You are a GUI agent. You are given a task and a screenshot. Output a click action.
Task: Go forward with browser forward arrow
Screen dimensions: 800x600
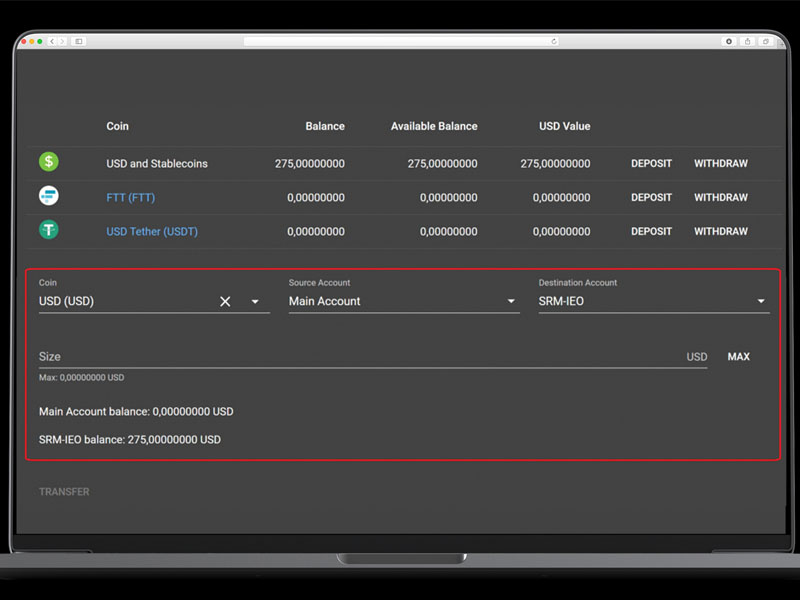(x=62, y=41)
